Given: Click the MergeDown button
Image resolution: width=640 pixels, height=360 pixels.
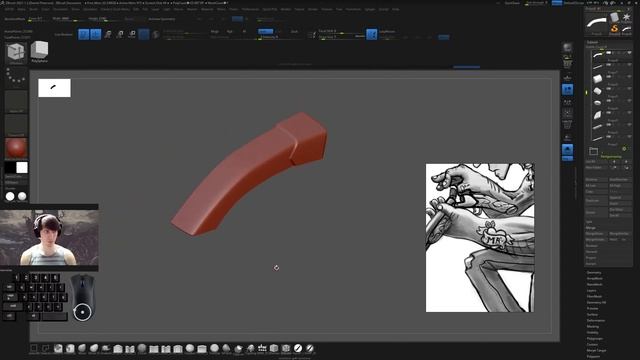Looking at the screenshot, I should [596, 234].
